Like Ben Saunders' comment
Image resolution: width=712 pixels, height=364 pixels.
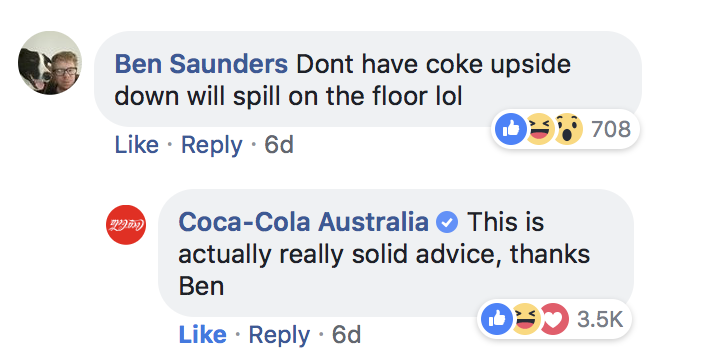pyautogui.click(x=136, y=145)
